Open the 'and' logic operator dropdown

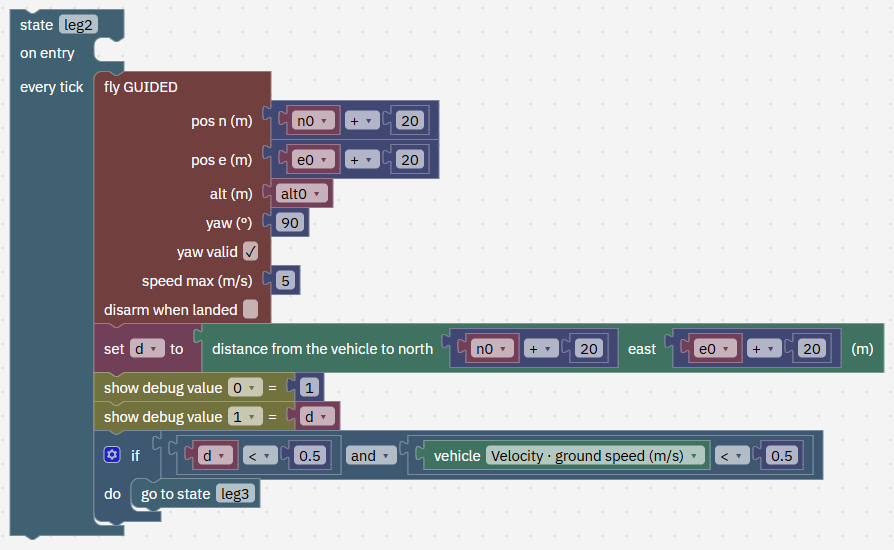(371, 455)
